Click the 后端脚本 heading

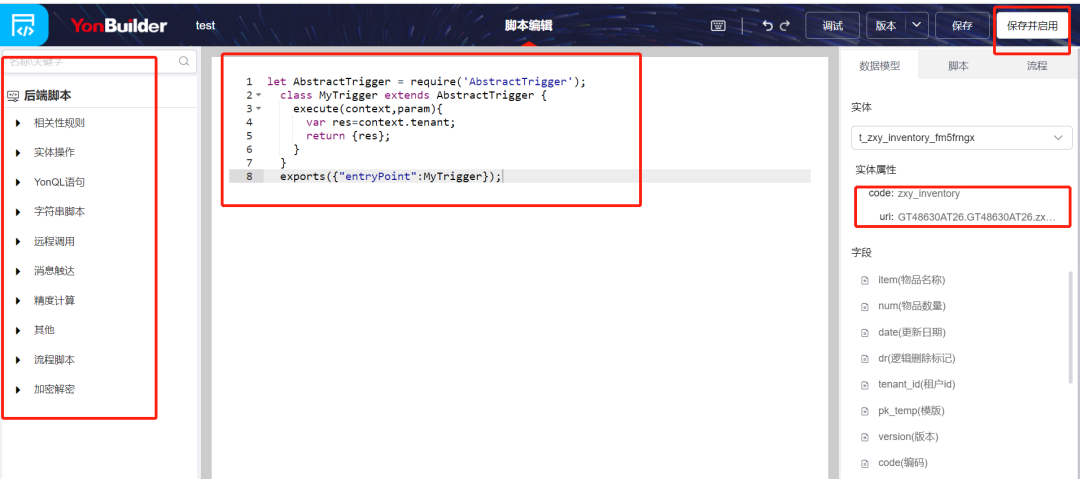tap(48, 96)
